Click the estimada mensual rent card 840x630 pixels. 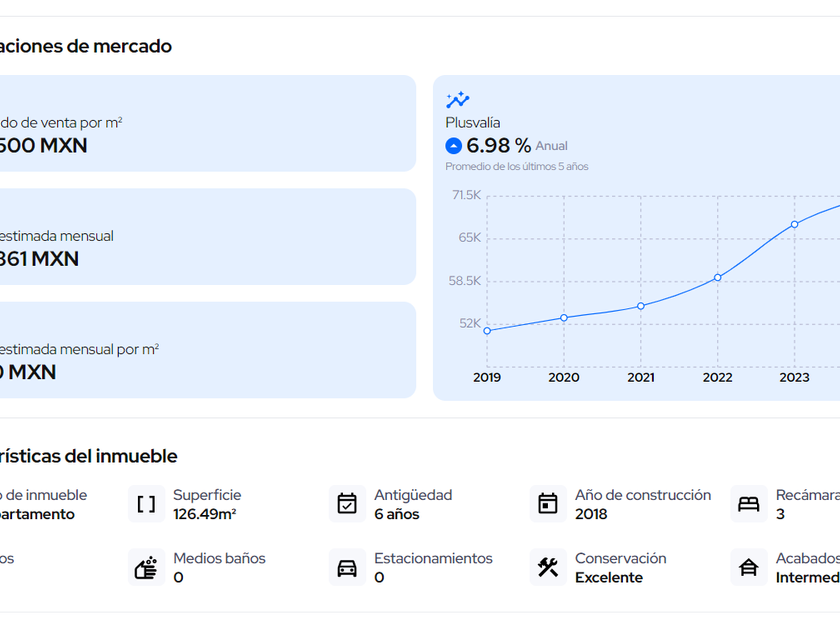click(x=200, y=237)
